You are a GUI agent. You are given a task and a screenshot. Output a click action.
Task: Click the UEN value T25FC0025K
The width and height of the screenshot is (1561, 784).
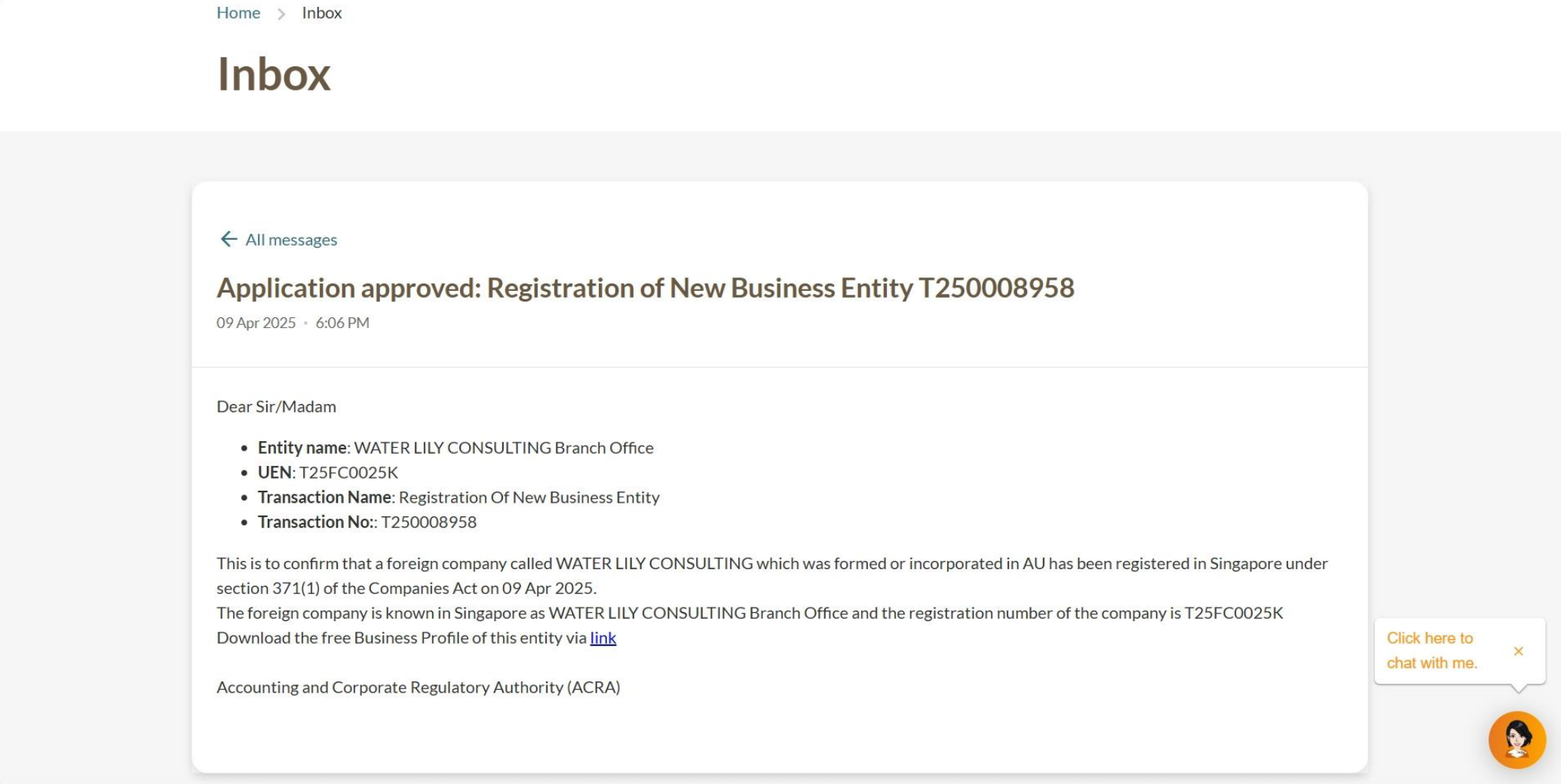point(348,472)
